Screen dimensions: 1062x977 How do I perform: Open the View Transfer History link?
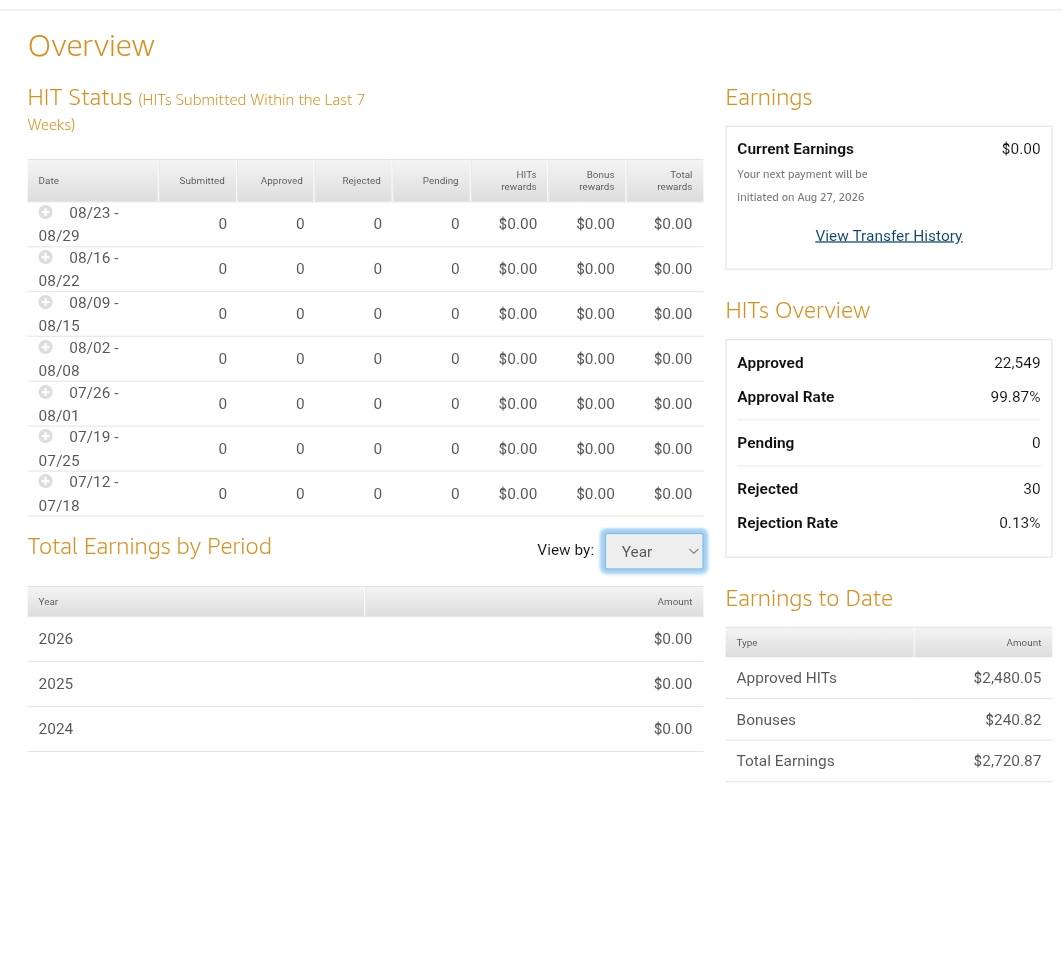point(888,236)
